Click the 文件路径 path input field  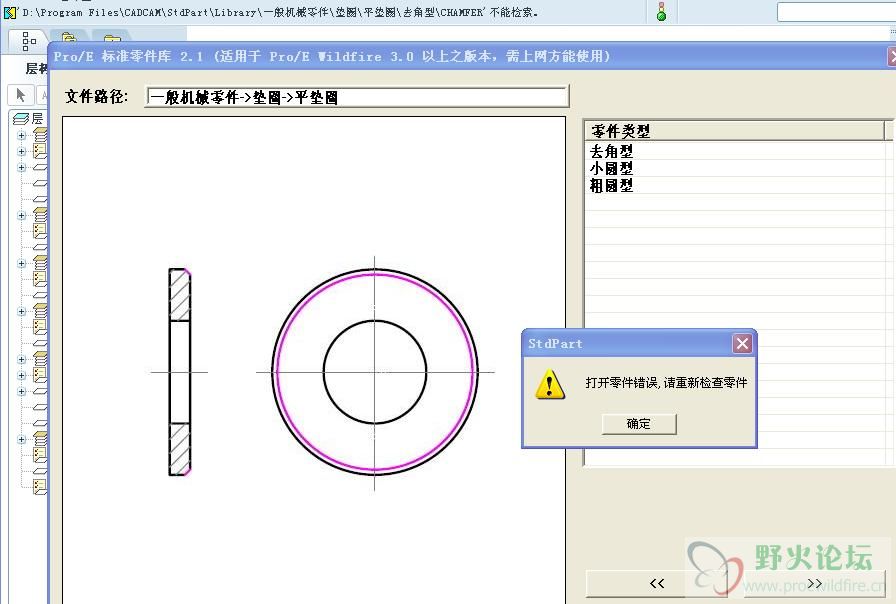click(357, 97)
